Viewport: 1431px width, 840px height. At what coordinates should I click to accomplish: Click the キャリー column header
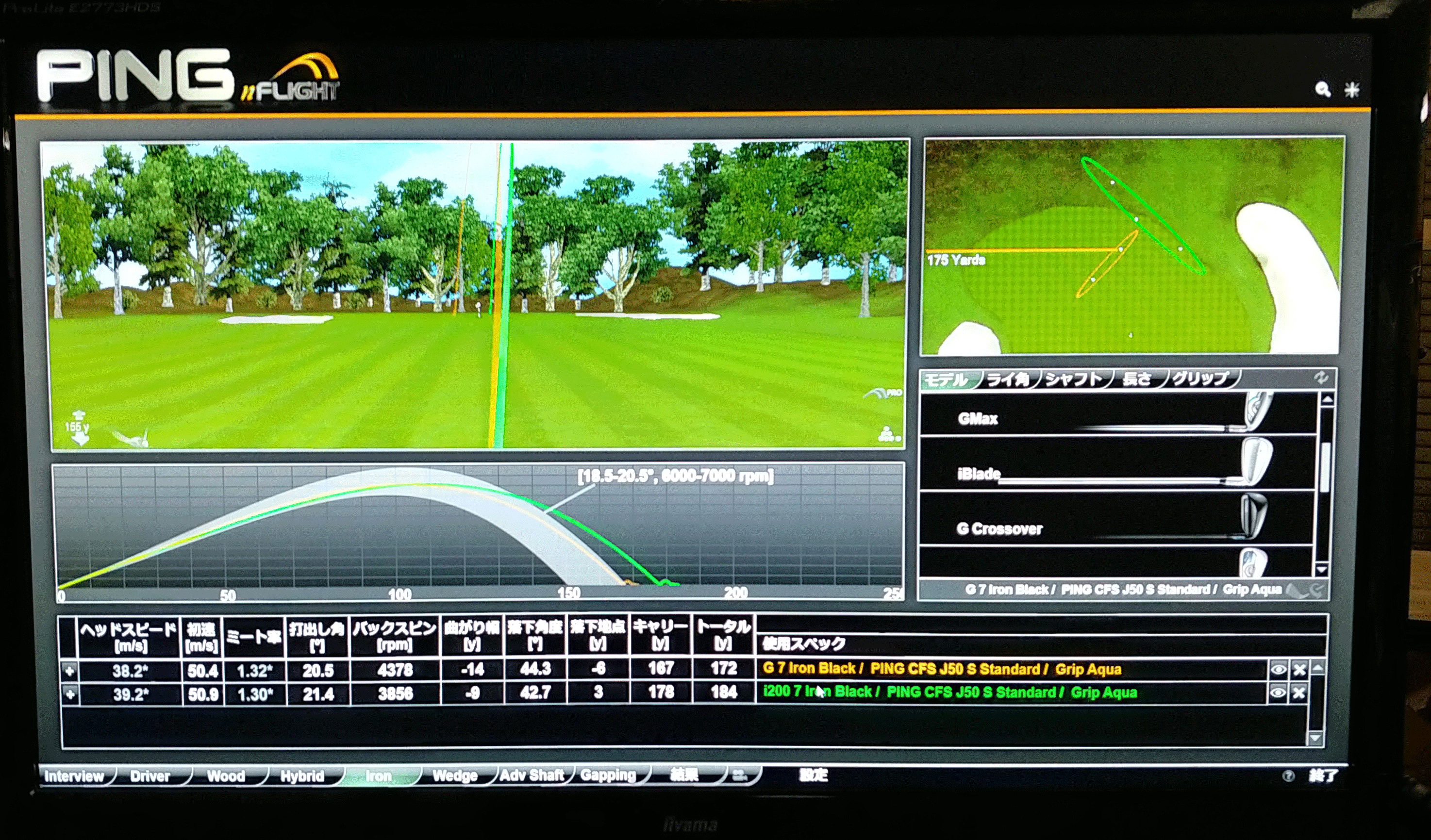[x=661, y=635]
